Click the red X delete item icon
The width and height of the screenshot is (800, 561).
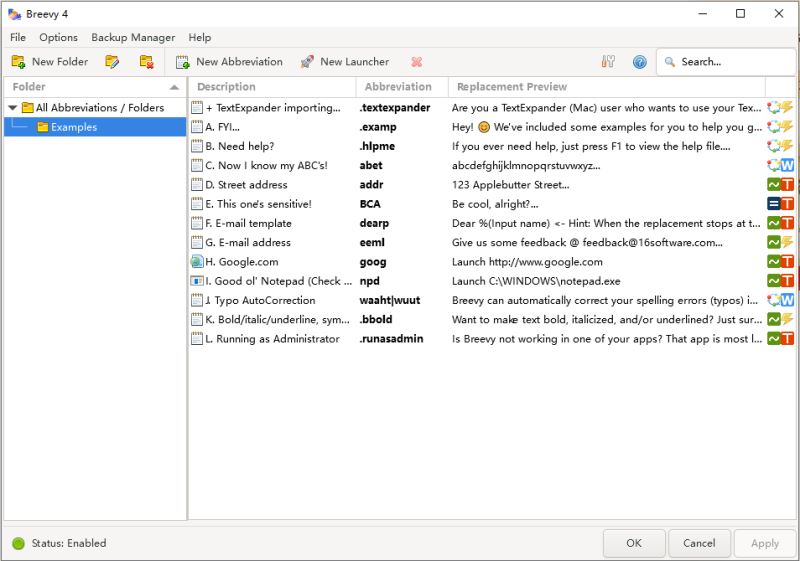[x=417, y=62]
